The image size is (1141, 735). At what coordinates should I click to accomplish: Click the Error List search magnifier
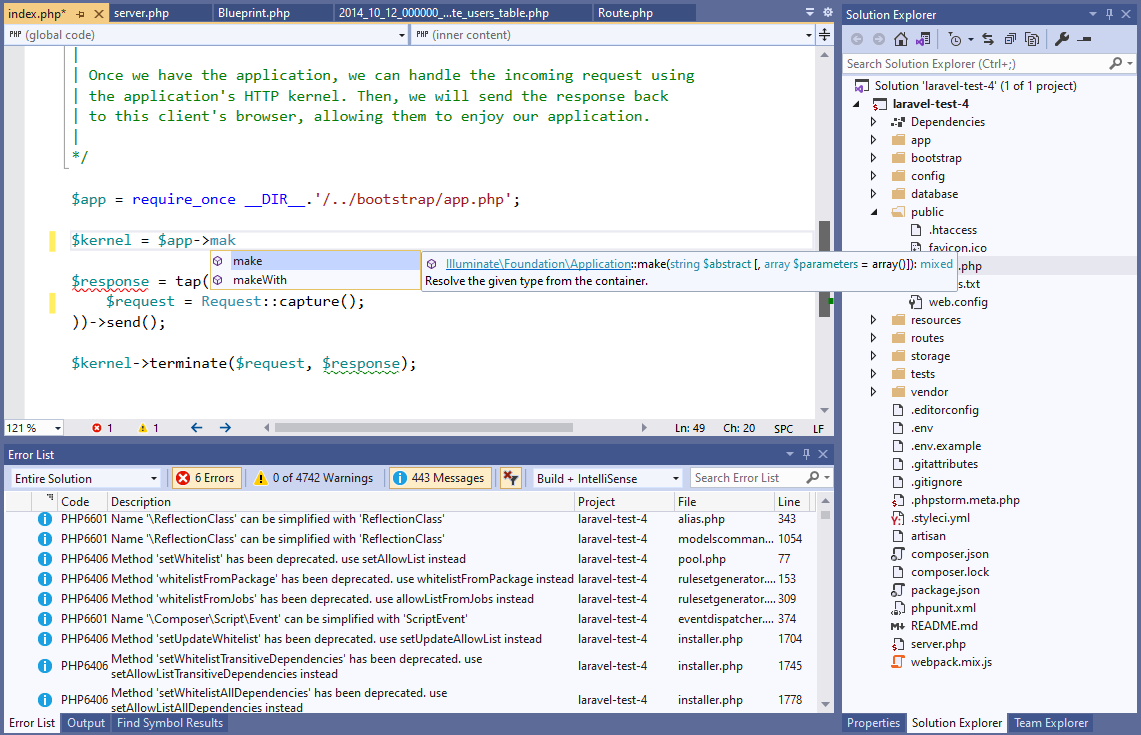pyautogui.click(x=813, y=477)
